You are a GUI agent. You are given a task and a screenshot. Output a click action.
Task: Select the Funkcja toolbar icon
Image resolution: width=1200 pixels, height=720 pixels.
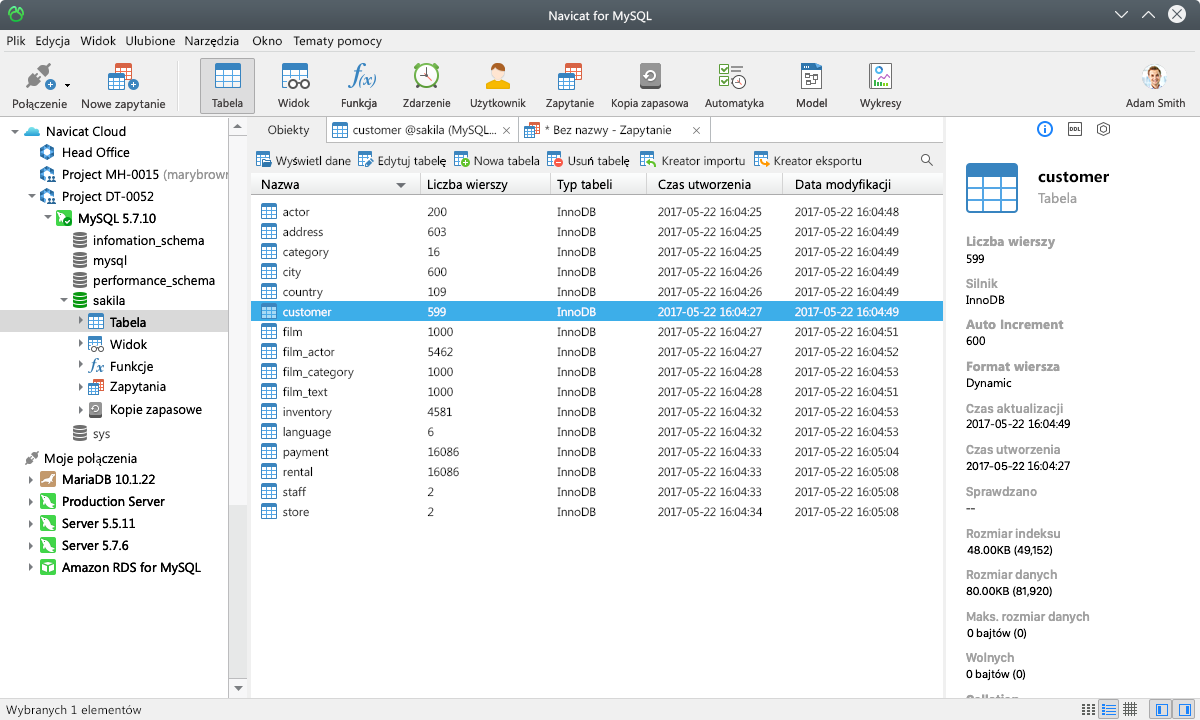point(359,84)
